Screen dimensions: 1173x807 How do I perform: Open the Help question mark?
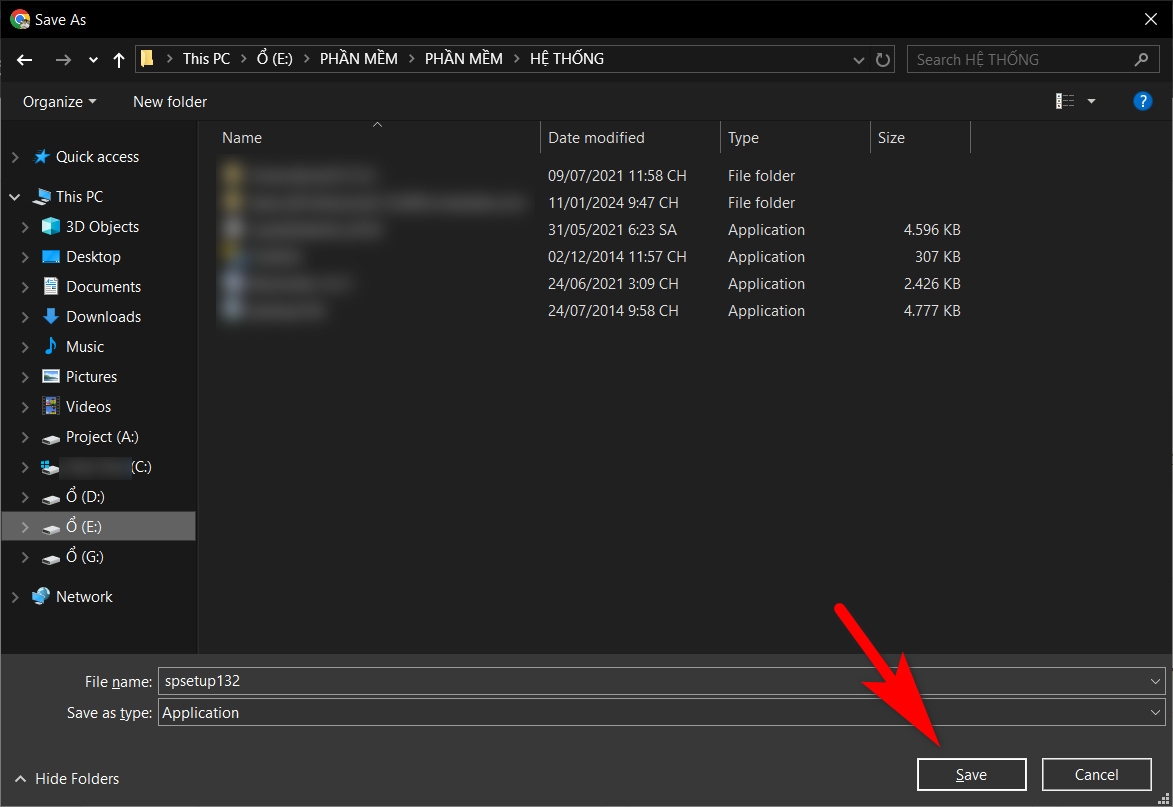coord(1142,101)
